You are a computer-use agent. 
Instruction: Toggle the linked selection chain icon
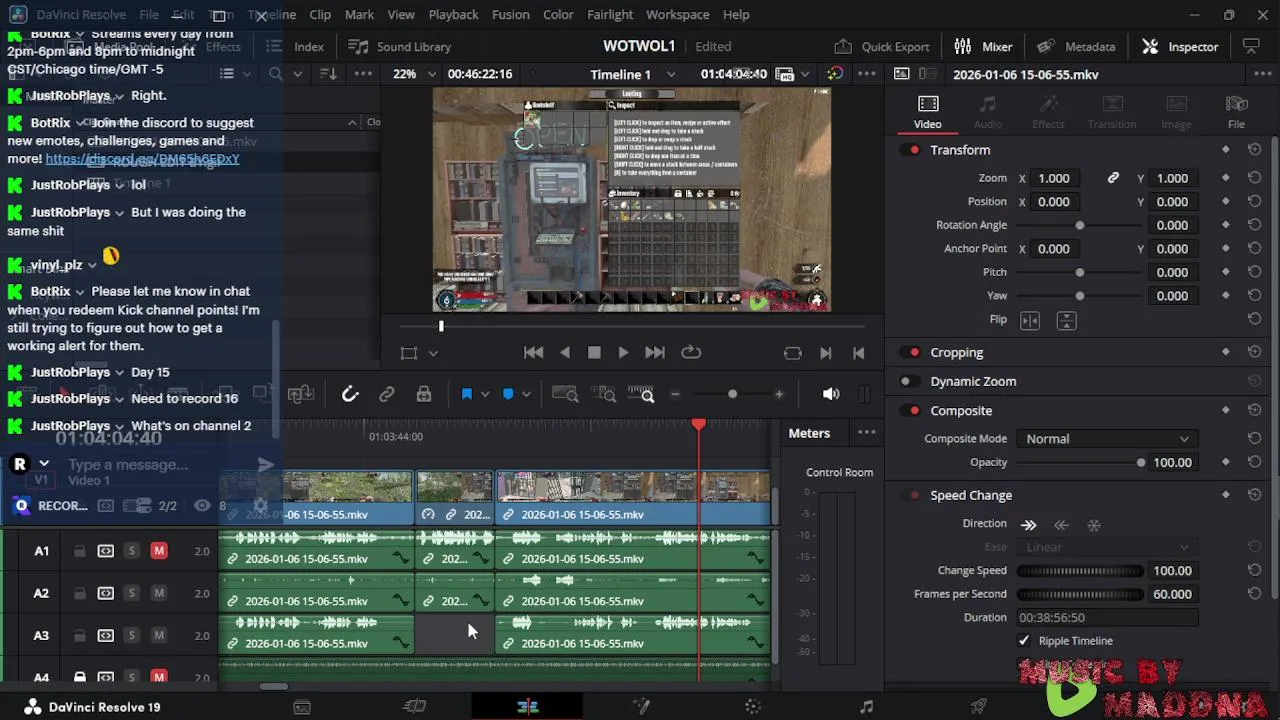387,395
